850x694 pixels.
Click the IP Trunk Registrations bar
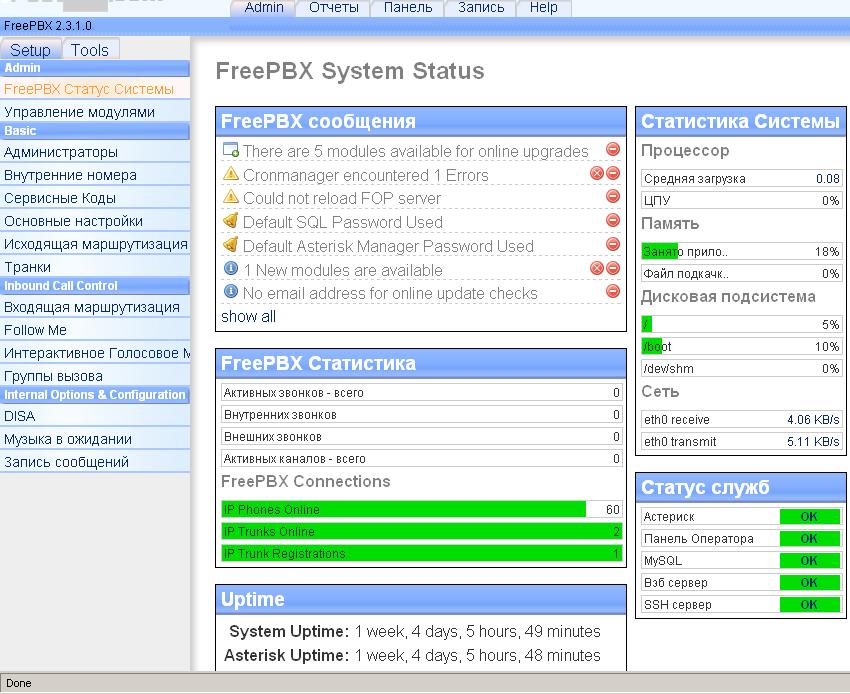422,553
